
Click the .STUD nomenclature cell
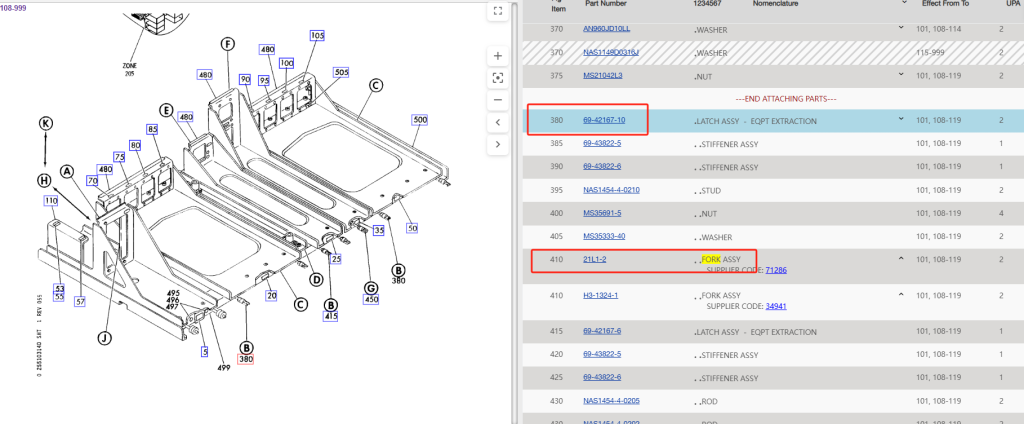coord(710,190)
